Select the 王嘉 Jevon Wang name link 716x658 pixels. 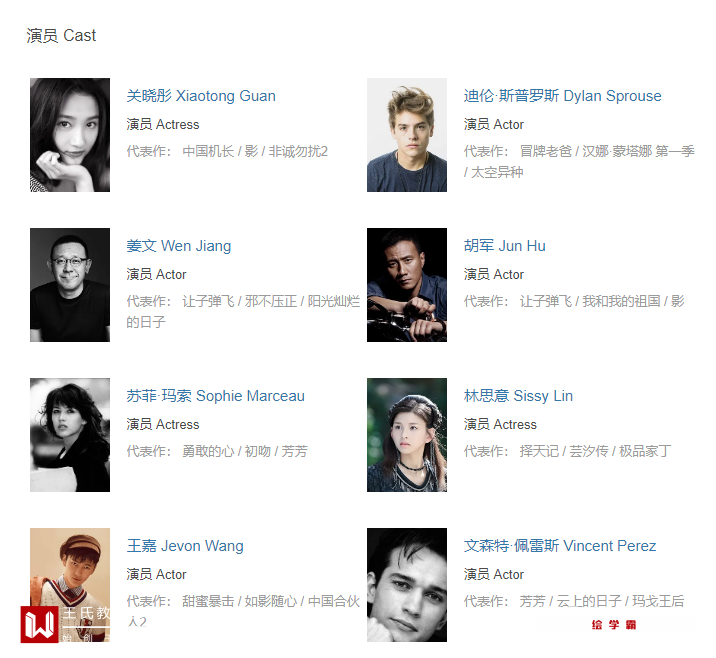point(185,546)
